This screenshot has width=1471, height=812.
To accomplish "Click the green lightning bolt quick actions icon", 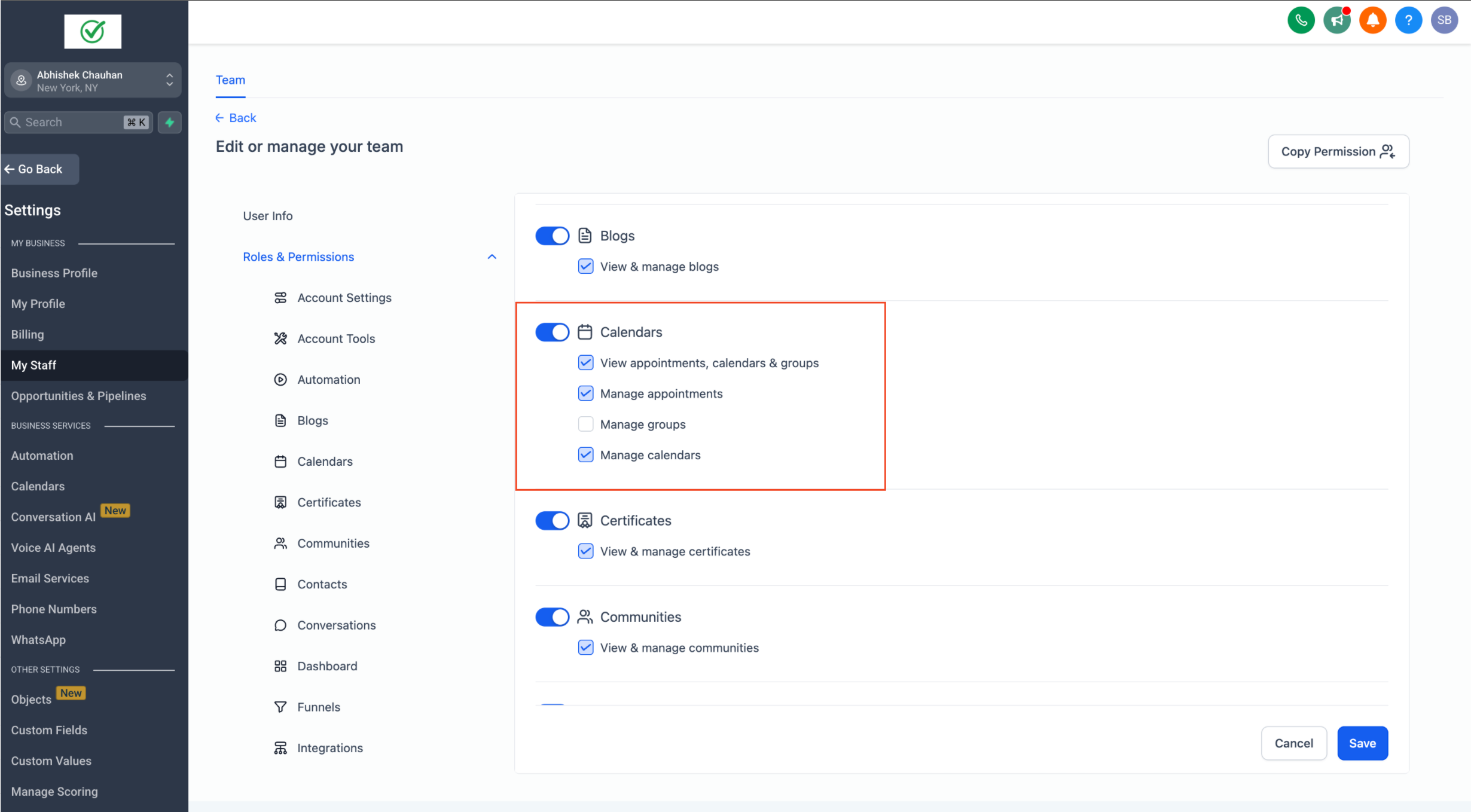I will (x=170, y=122).
